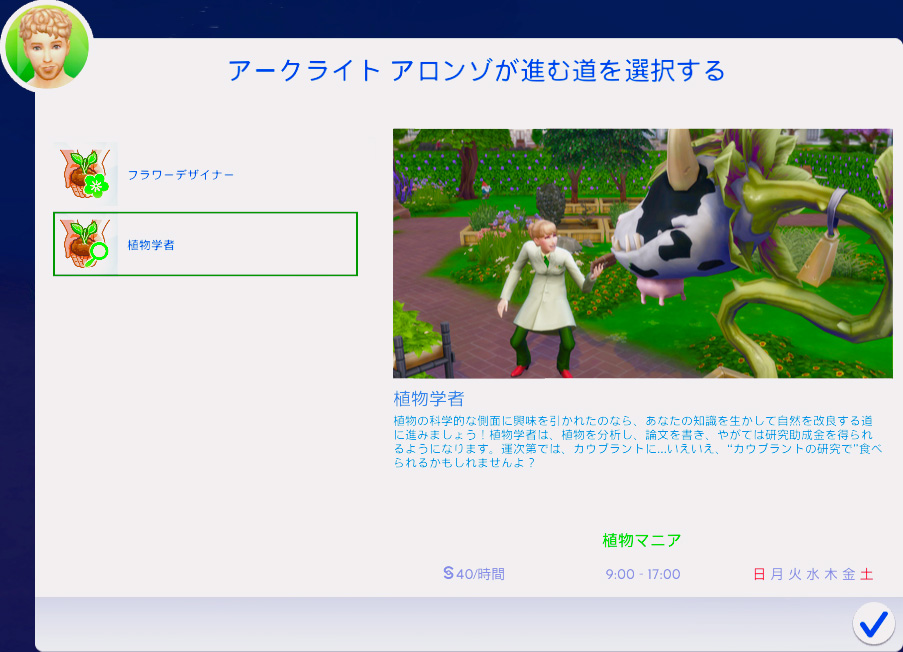Click the Flower Designer branch icon
903x652 pixels.
tap(86, 174)
